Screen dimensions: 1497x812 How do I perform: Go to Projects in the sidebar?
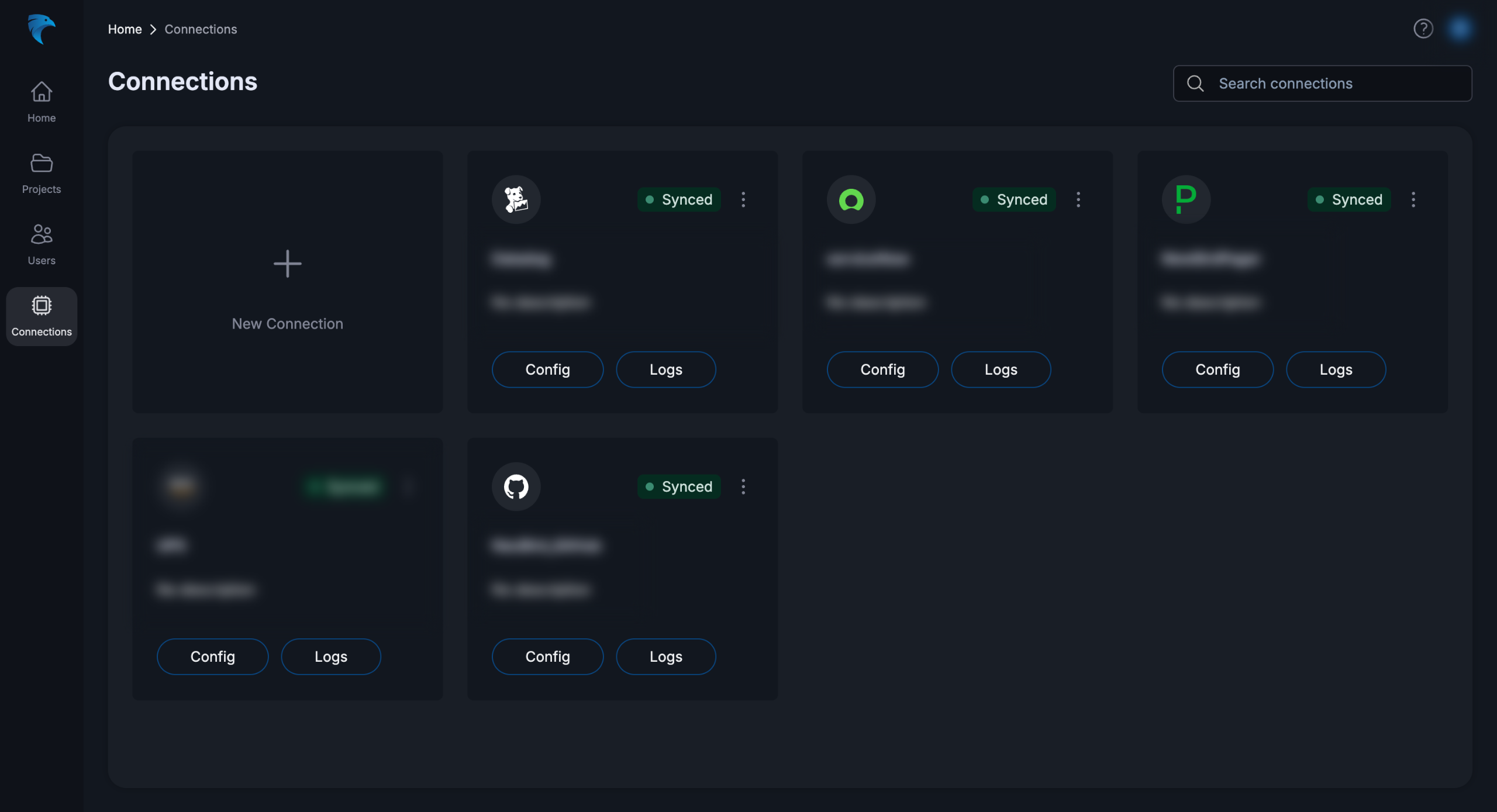click(x=41, y=174)
